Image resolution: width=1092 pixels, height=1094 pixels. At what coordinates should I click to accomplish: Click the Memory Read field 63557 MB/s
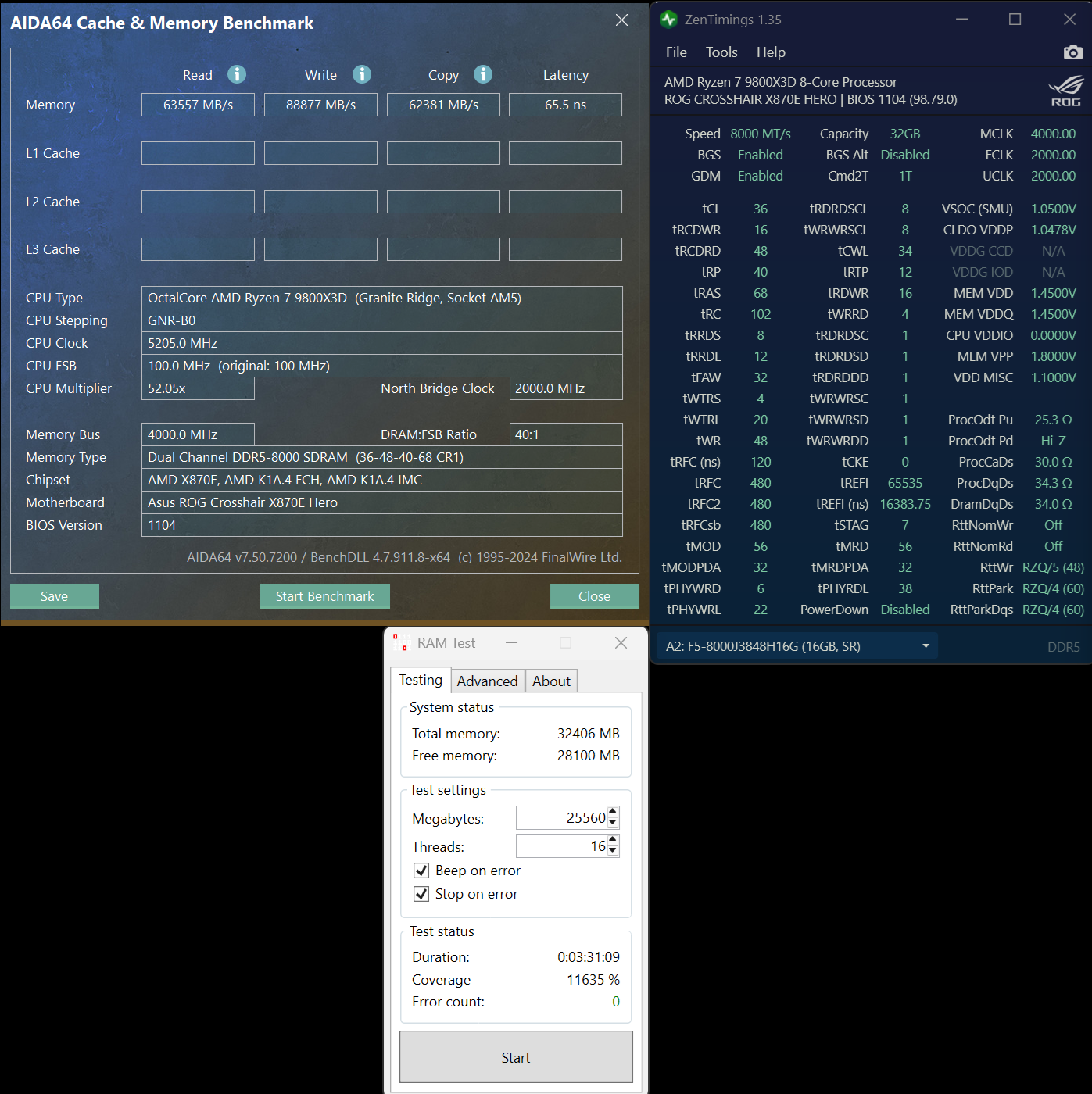pos(198,105)
